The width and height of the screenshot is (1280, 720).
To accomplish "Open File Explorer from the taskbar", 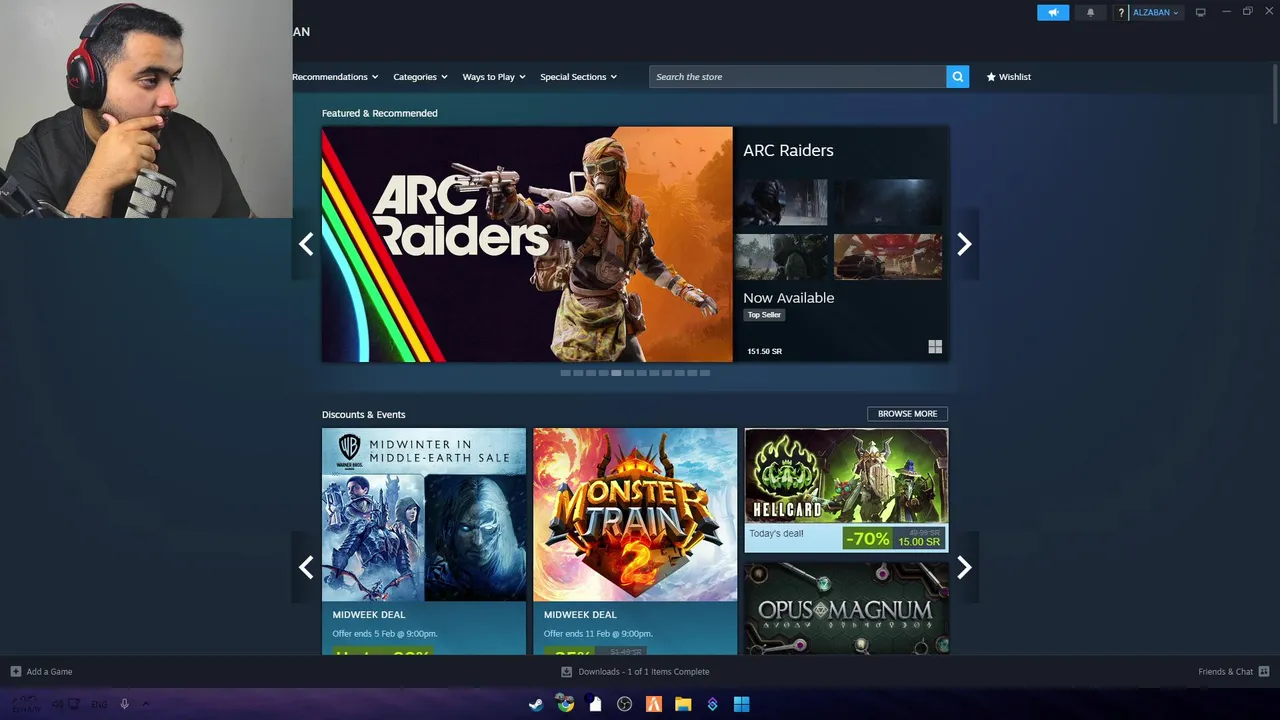I will click(x=683, y=704).
